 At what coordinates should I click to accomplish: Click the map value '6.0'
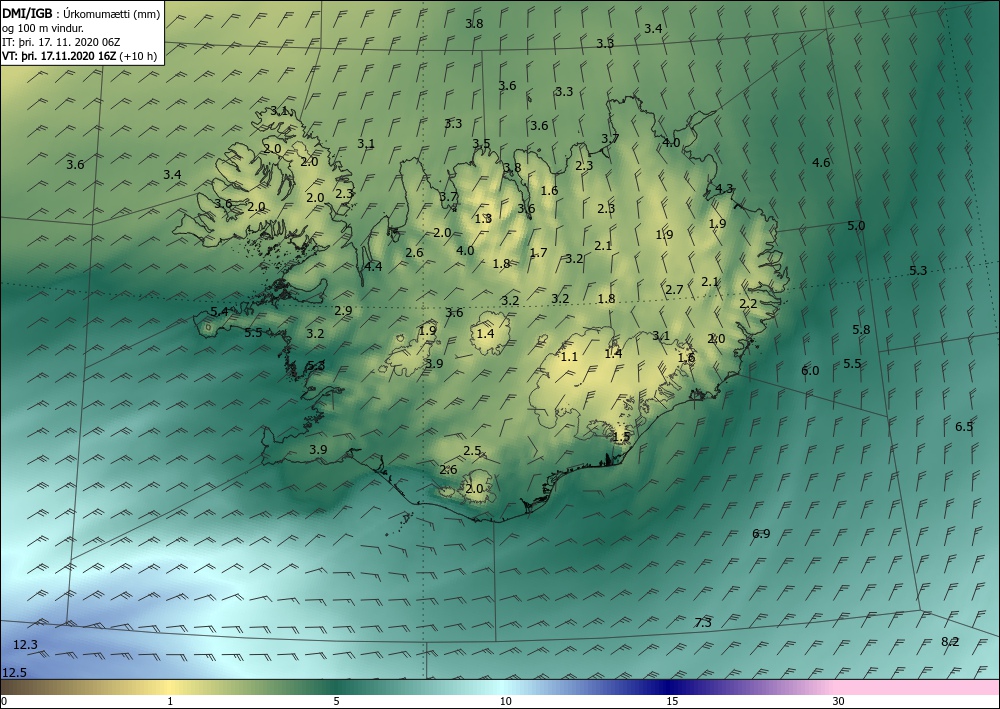pyautogui.click(x=810, y=370)
